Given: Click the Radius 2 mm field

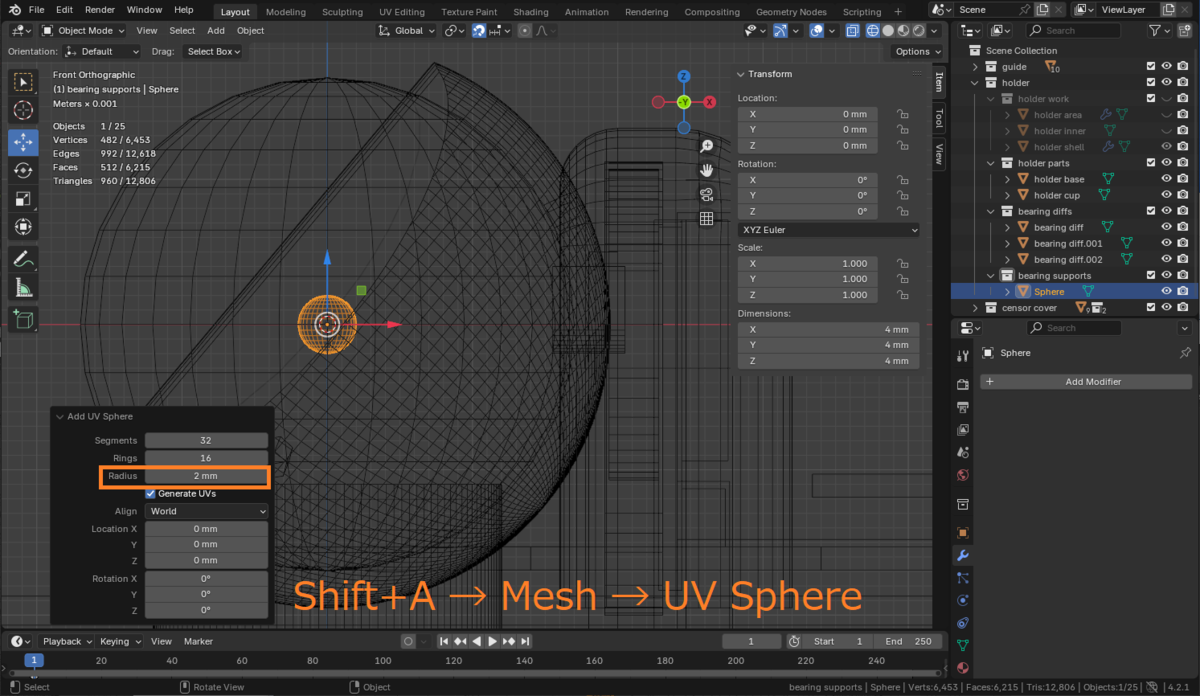Looking at the screenshot, I should click(206, 476).
